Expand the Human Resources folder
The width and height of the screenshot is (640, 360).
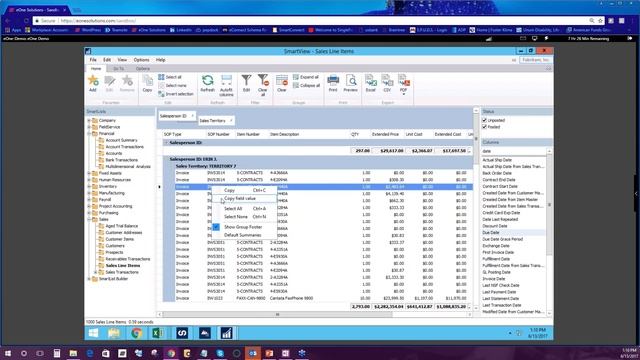pyautogui.click(x=89, y=180)
